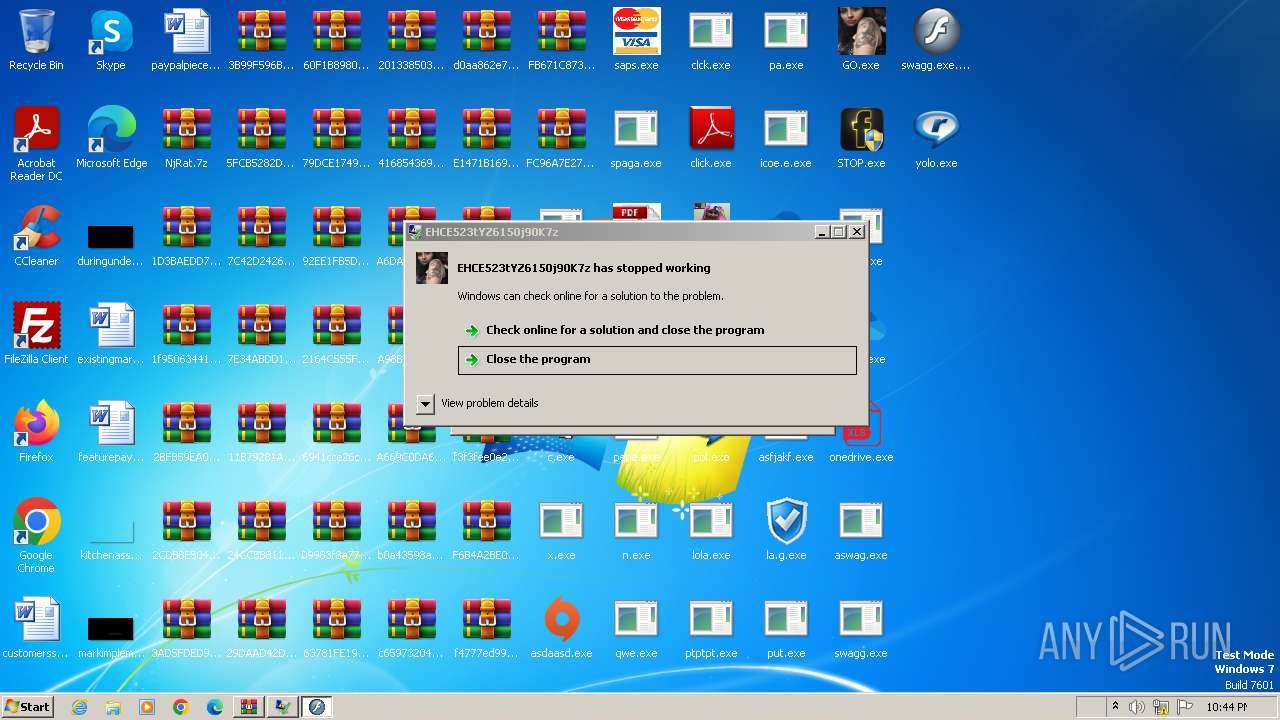Choose Check online for a solution option

pos(657,330)
